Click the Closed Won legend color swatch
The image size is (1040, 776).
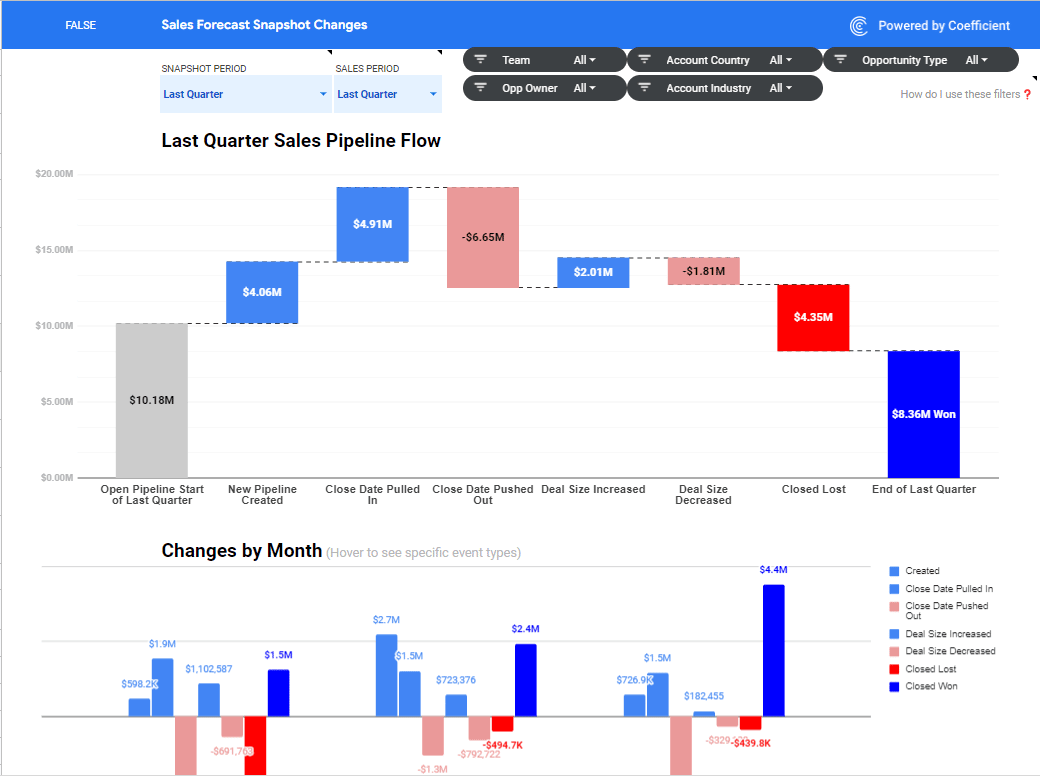[x=895, y=686]
